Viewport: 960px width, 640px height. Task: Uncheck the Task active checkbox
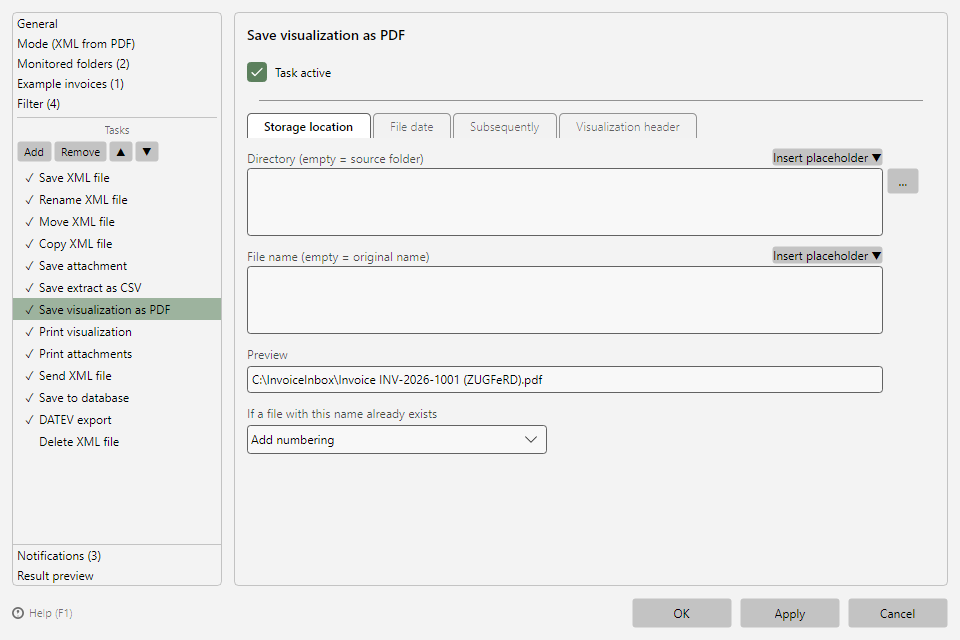(x=257, y=72)
